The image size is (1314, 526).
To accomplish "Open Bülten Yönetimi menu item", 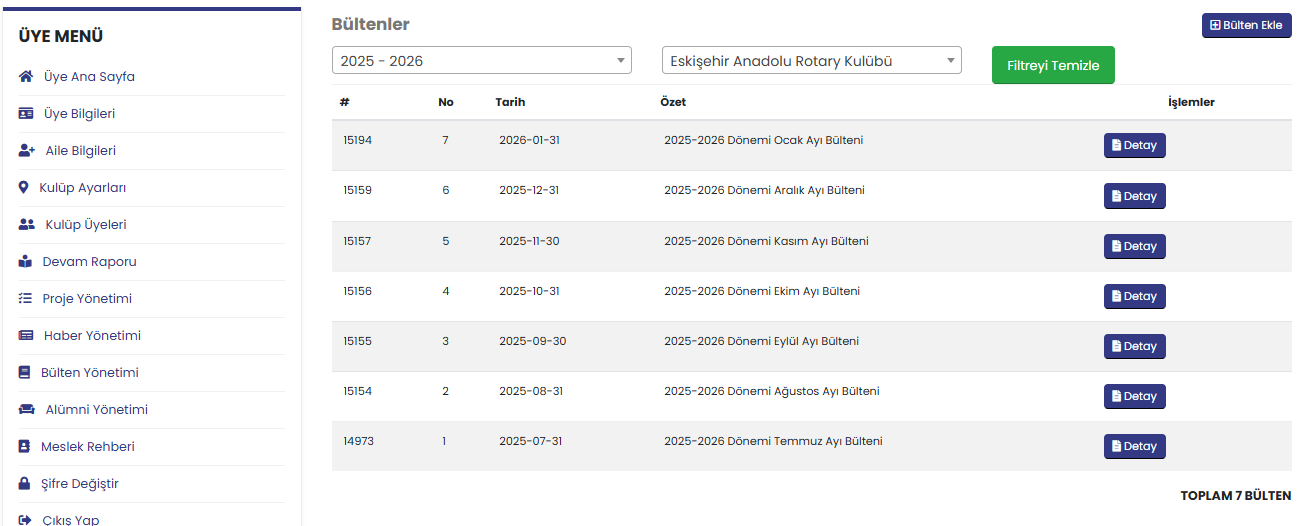I will tap(89, 373).
